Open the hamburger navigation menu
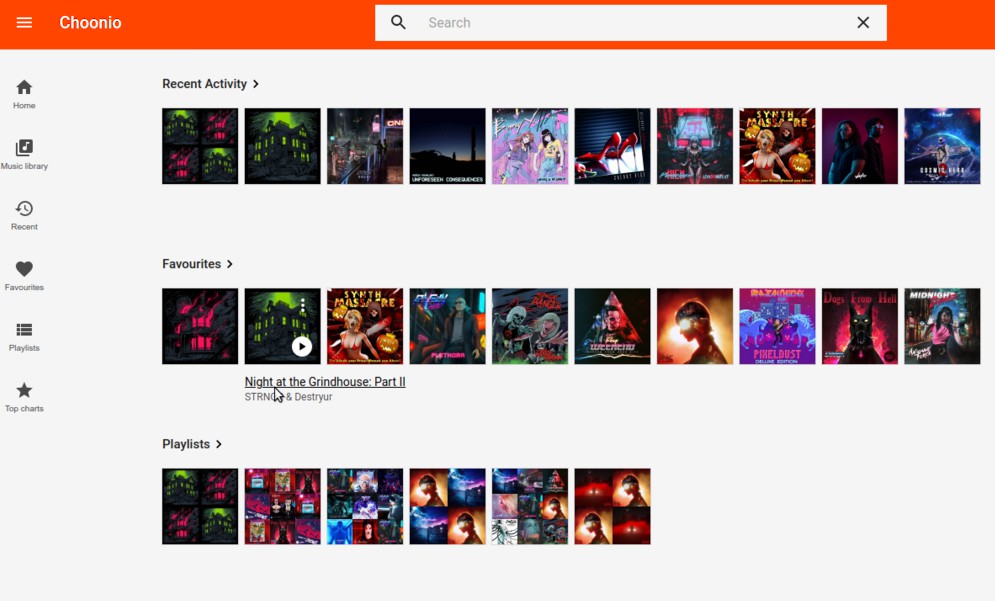The image size is (995, 601). (24, 23)
